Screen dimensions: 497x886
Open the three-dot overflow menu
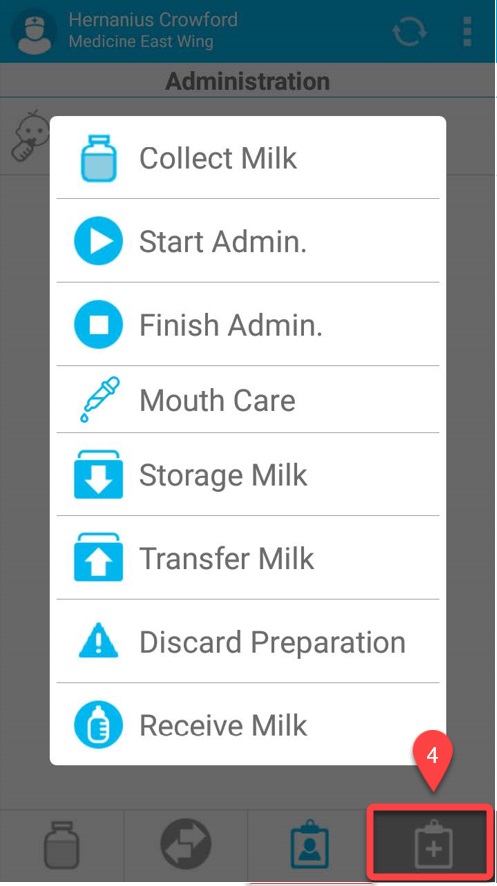coord(467,31)
